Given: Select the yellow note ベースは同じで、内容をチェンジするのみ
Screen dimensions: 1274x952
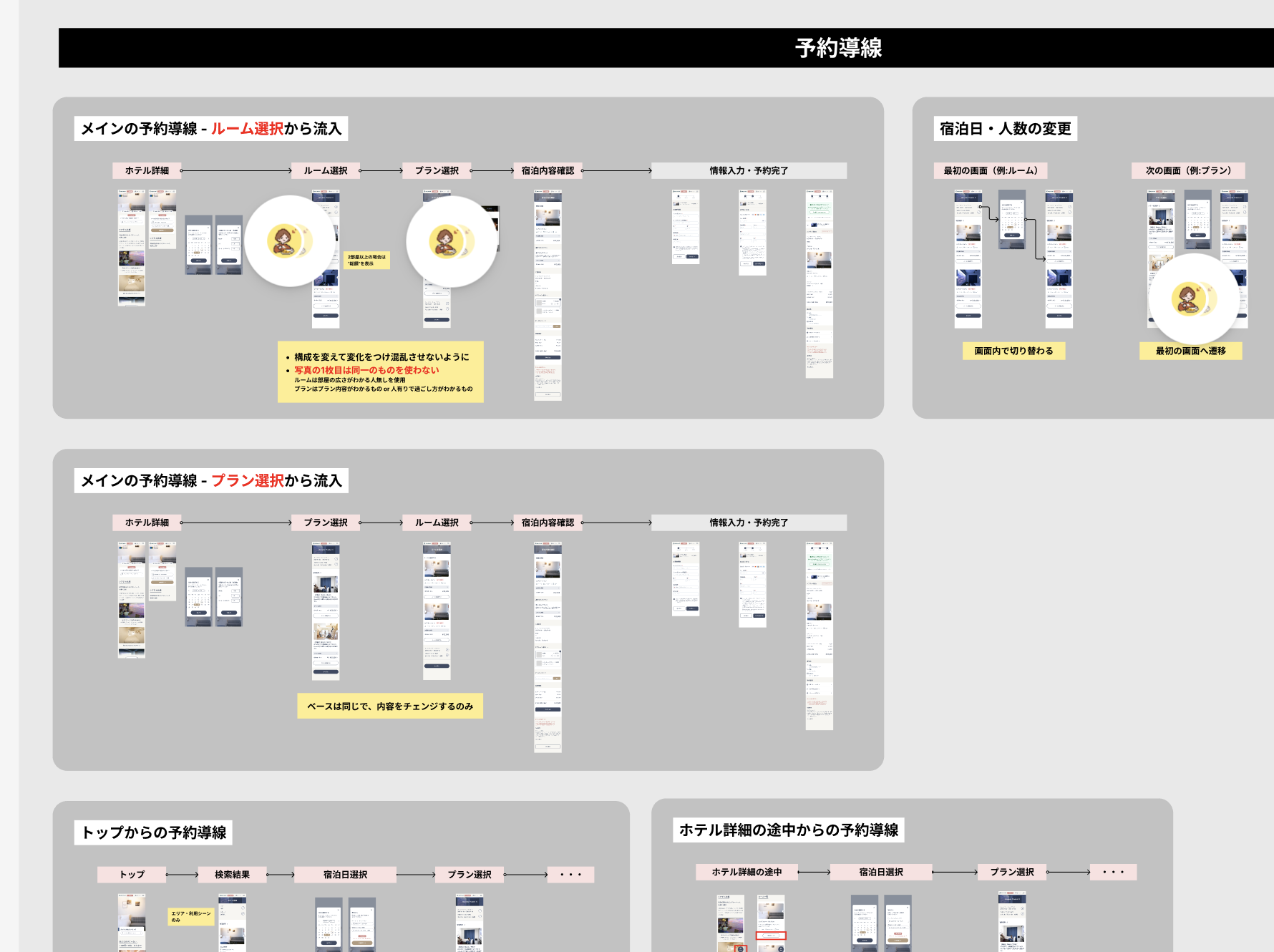Looking at the screenshot, I should point(390,706).
